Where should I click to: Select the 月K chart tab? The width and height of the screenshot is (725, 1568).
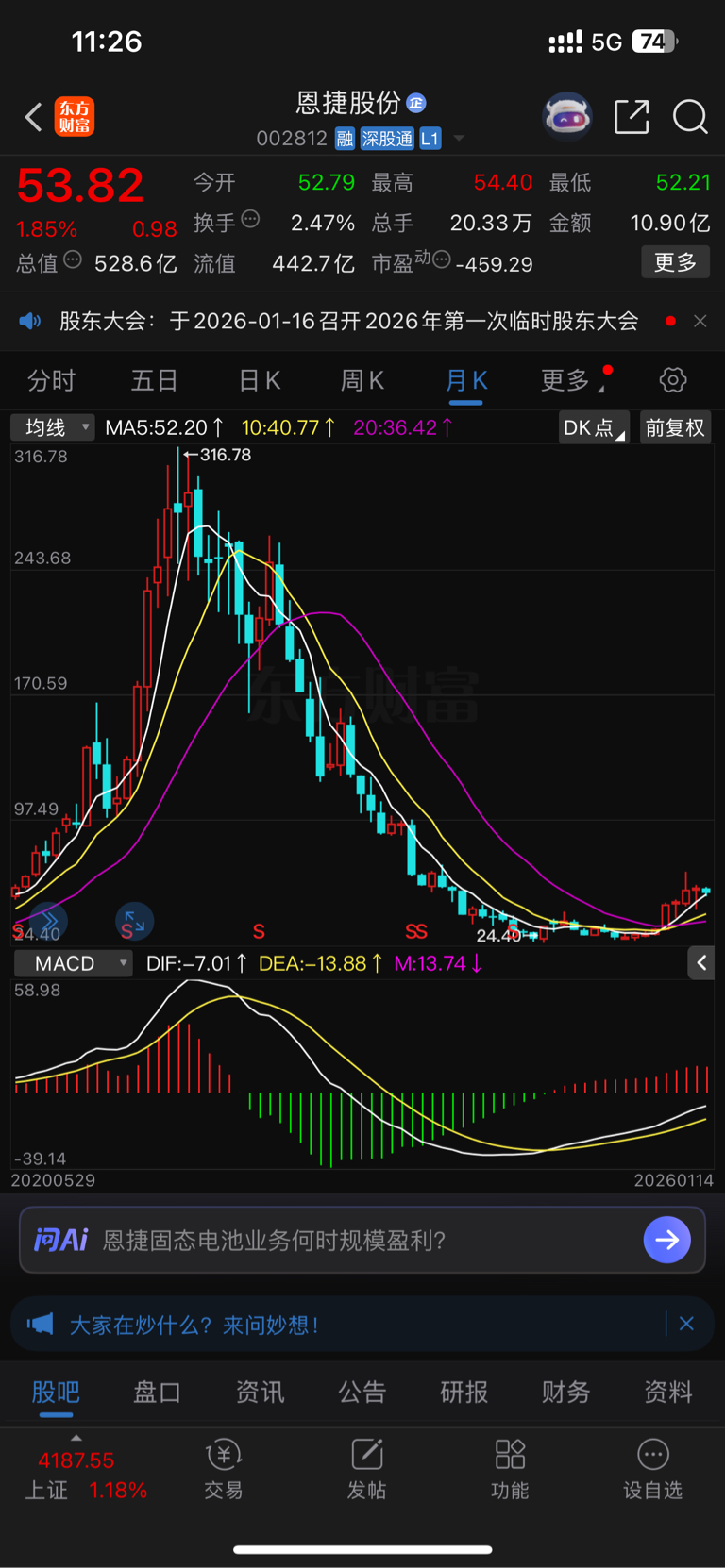[x=466, y=380]
